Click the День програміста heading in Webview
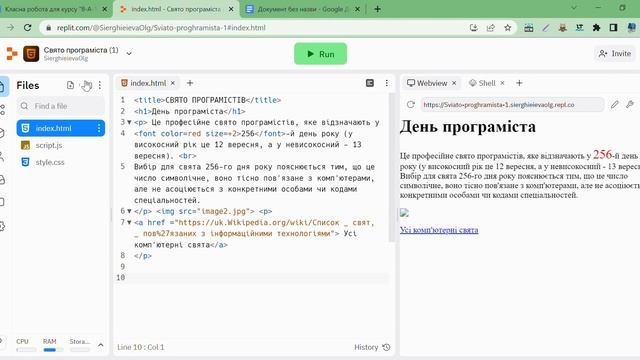 (468, 127)
